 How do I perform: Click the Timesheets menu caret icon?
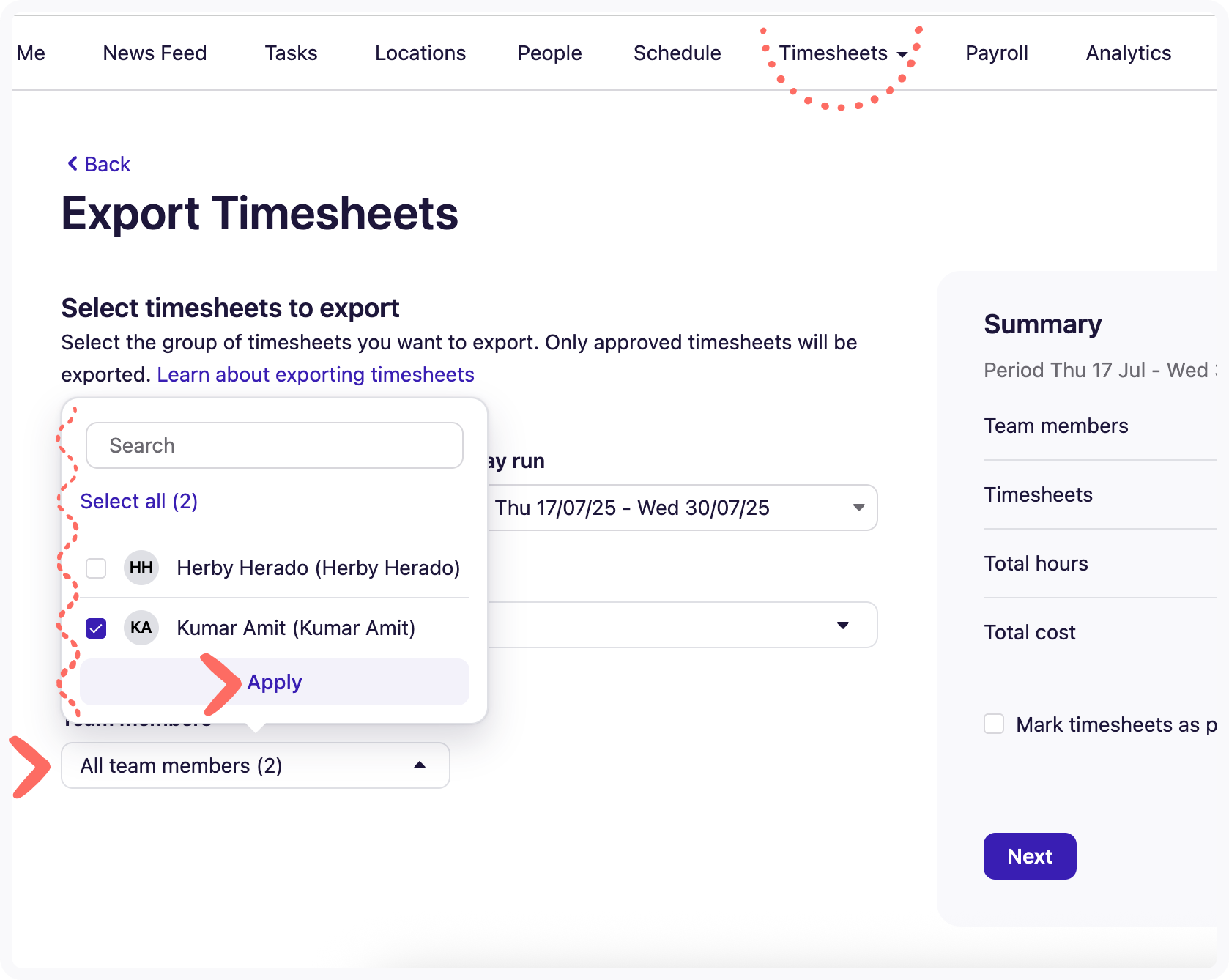point(902,54)
